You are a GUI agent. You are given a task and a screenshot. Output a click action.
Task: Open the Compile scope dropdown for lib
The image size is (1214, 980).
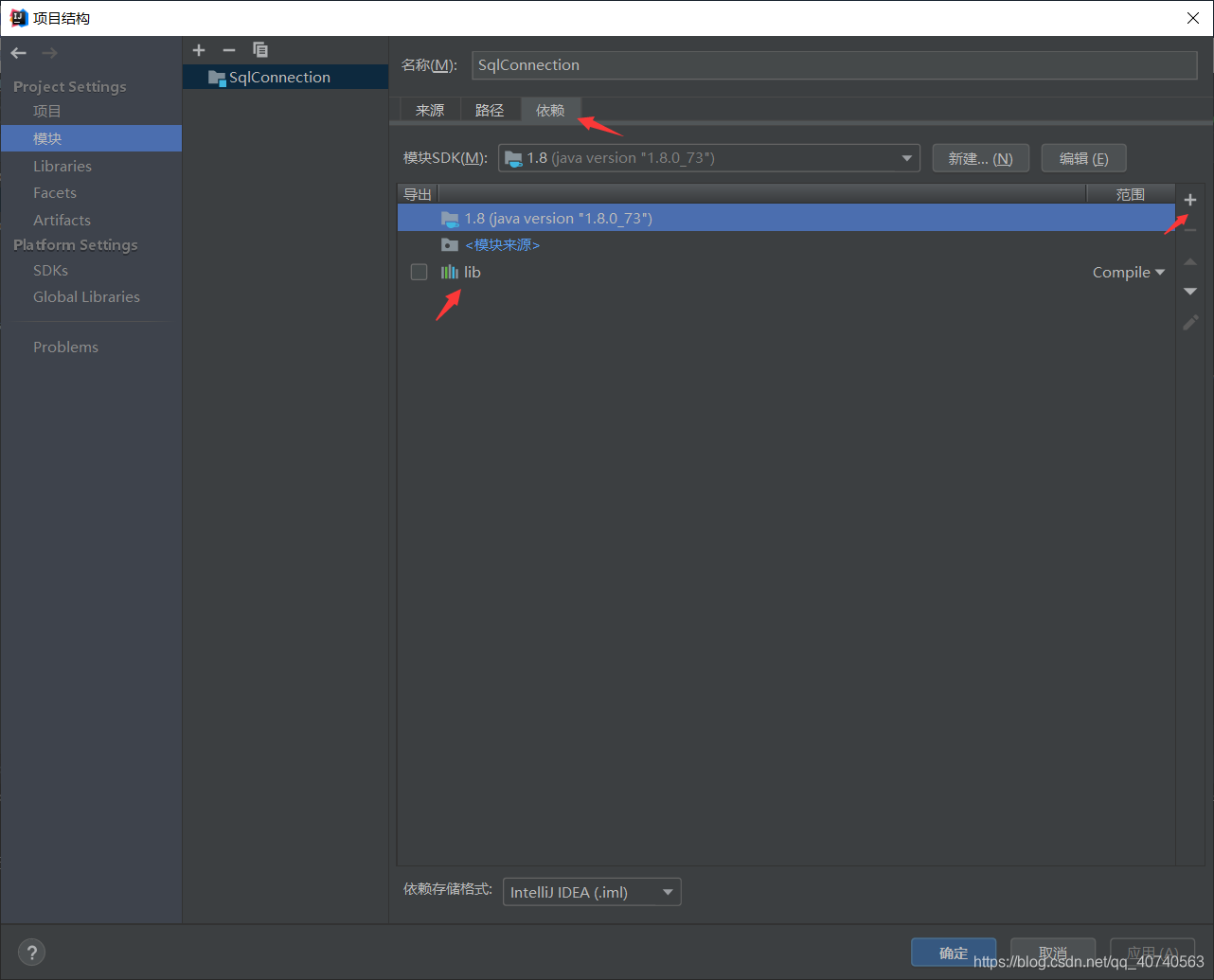click(1129, 272)
